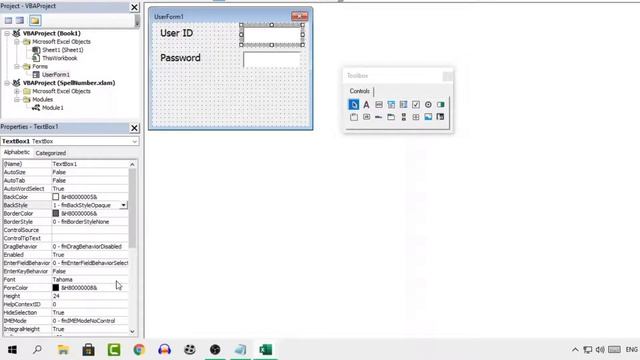Click View Code in Project toolbar
640x360 pixels.
pos(8,20)
